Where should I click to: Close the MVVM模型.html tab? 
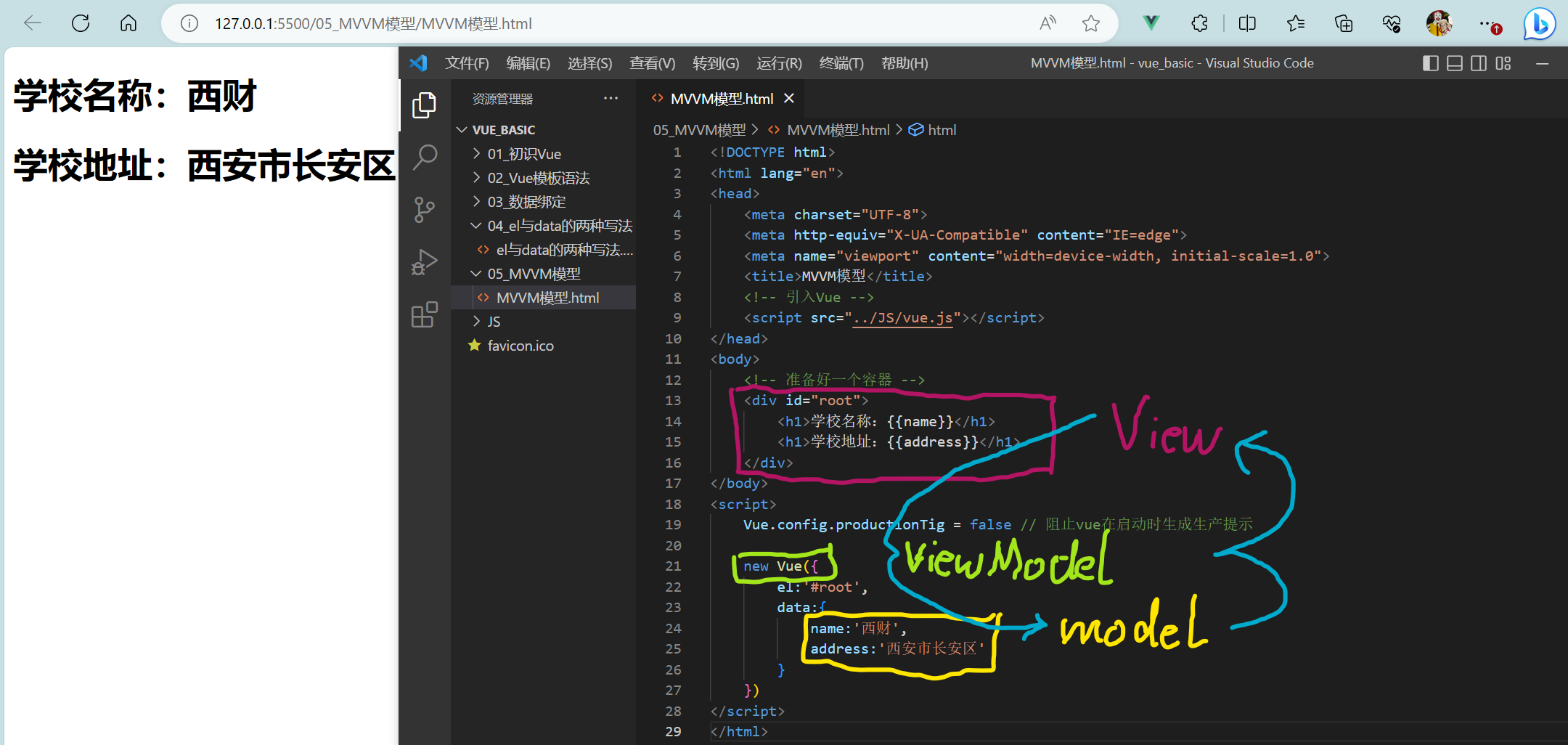pyautogui.click(x=789, y=98)
